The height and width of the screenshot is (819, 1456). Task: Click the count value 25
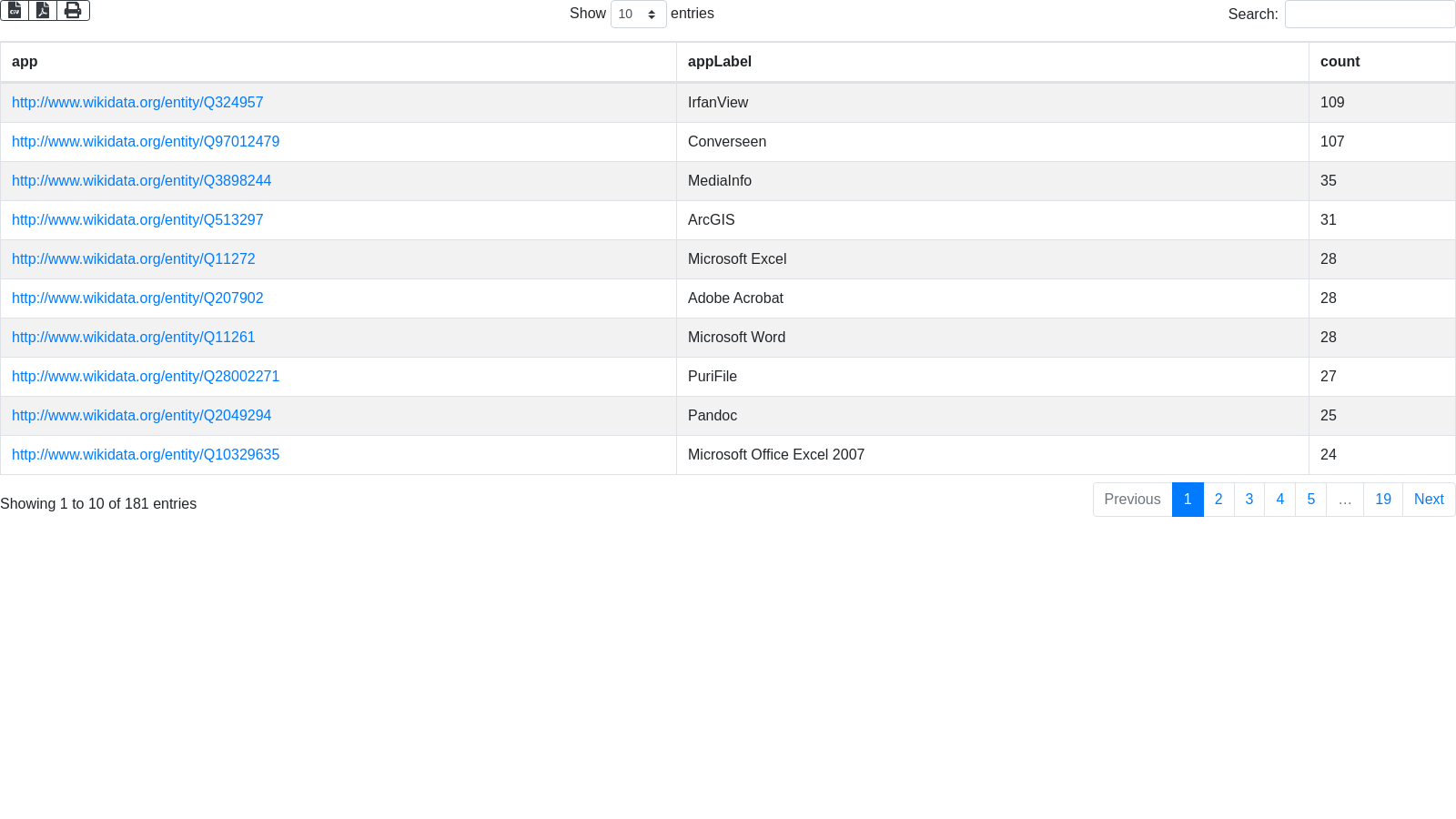pos(1329,416)
